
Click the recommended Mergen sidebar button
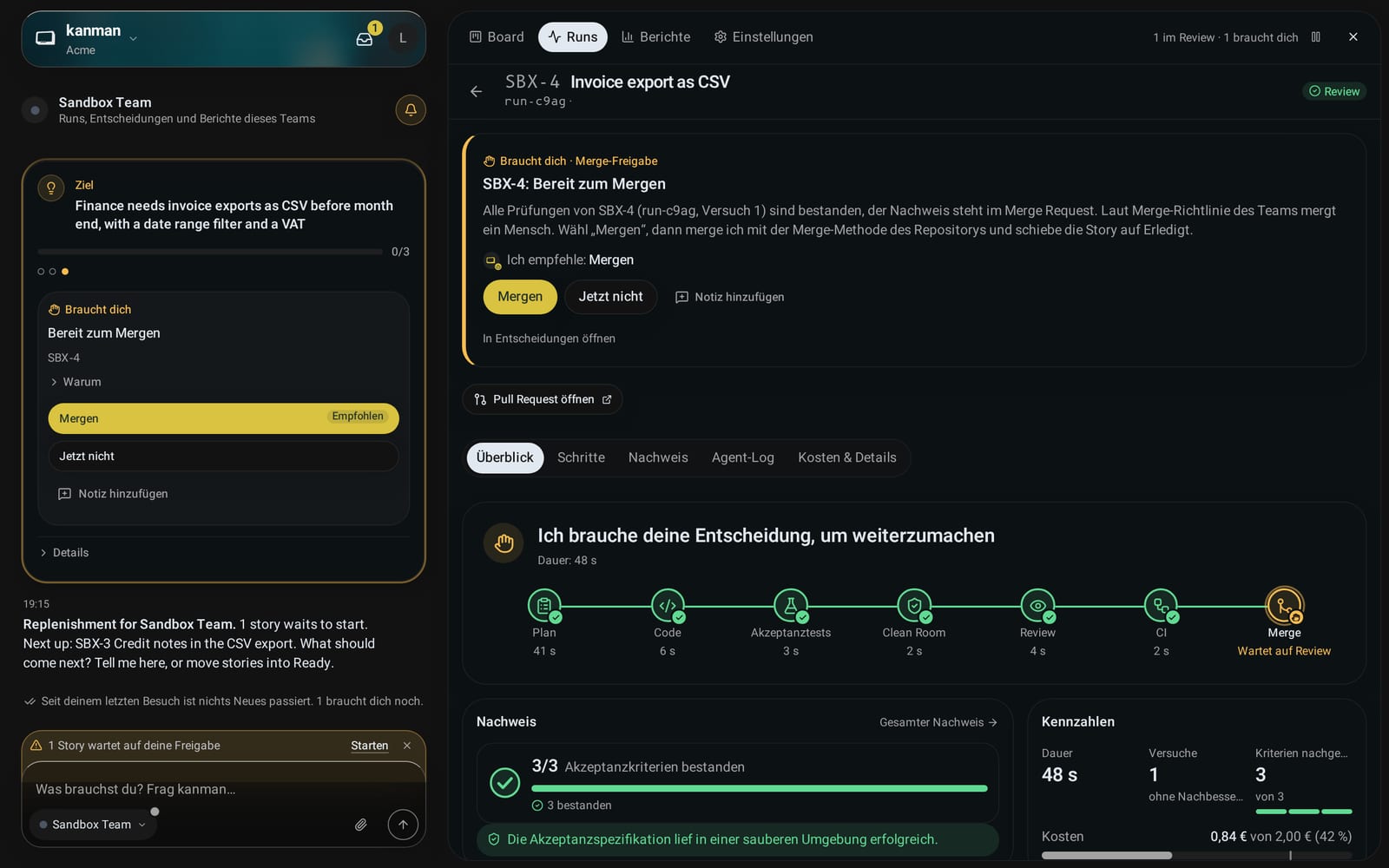click(224, 418)
